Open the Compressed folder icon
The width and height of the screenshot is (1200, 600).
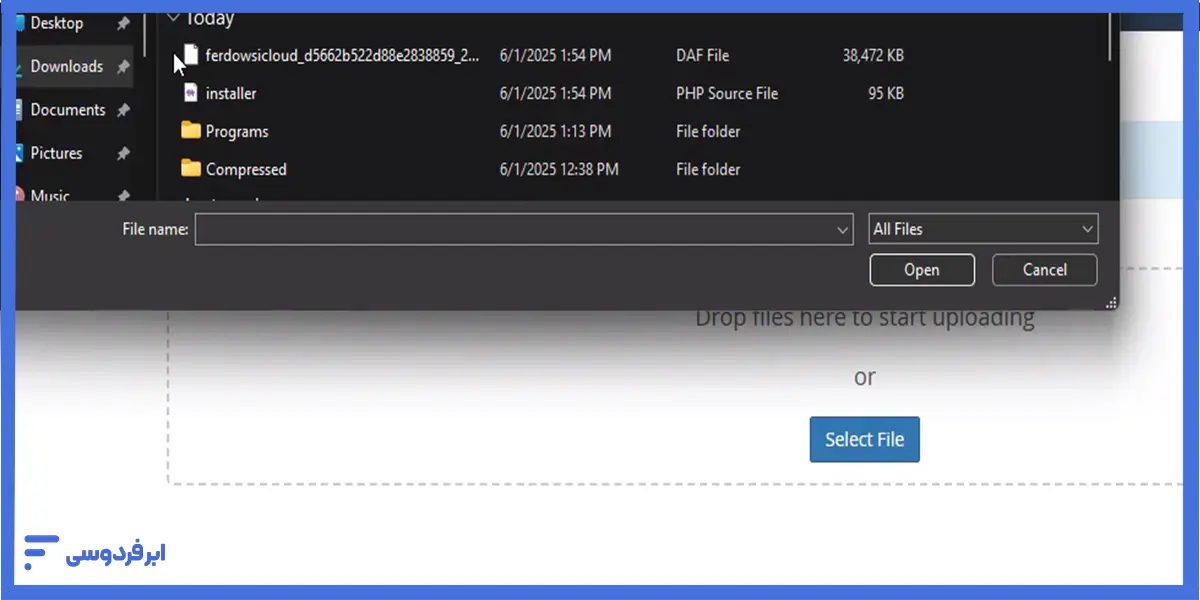(x=191, y=169)
